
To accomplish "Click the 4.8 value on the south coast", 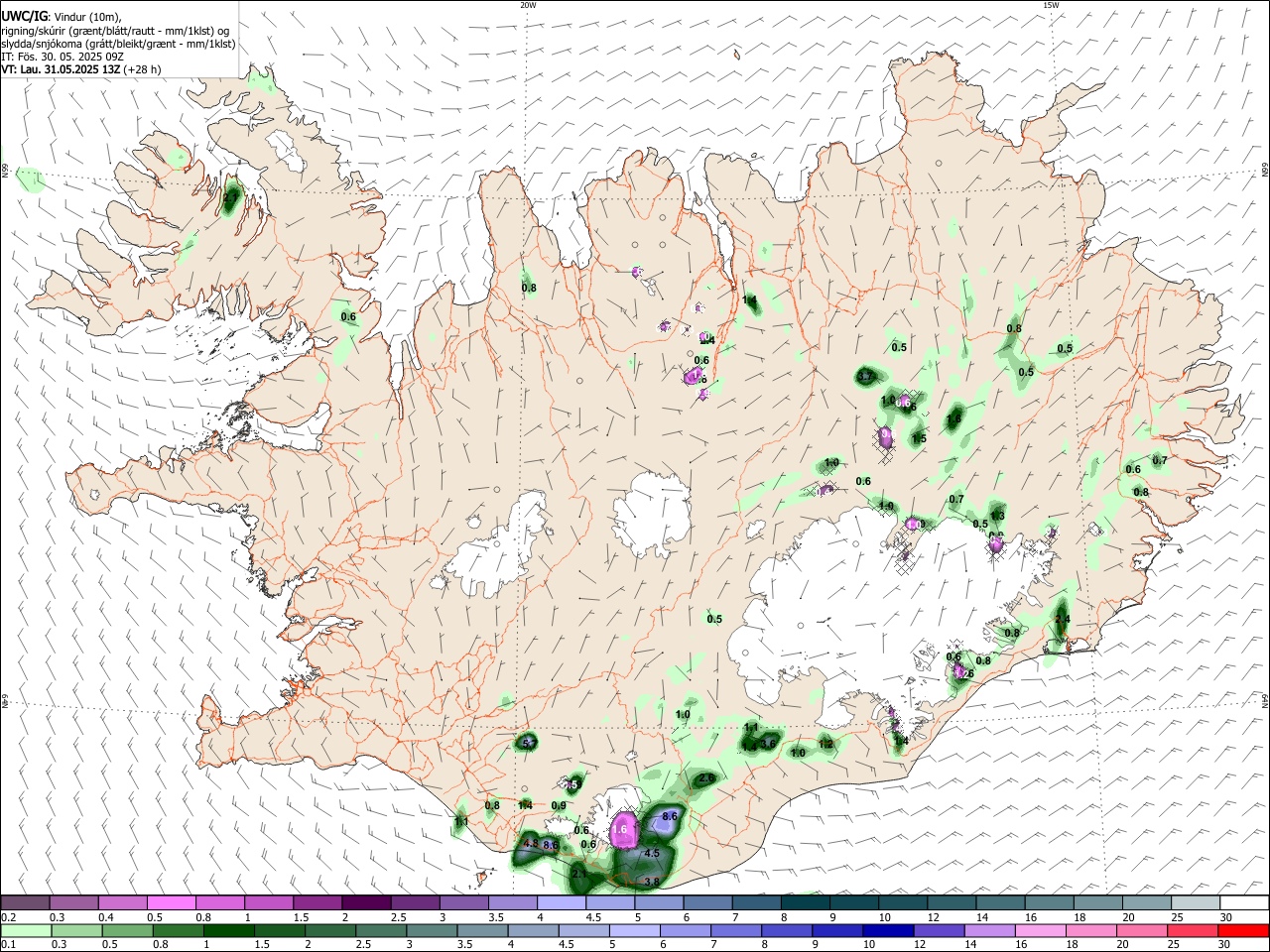I will [530, 844].
